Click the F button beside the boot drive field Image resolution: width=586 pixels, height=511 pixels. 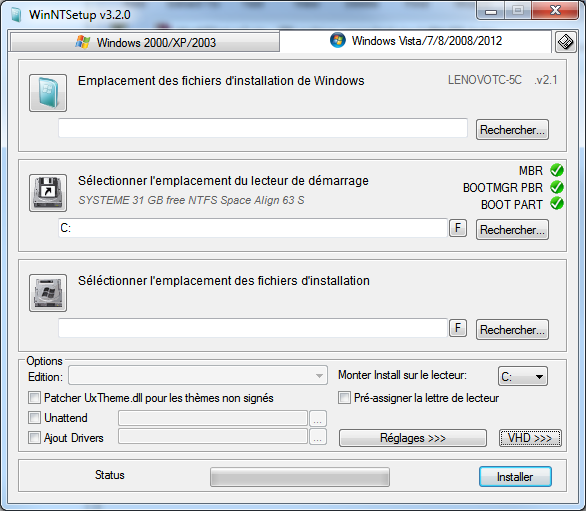458,228
